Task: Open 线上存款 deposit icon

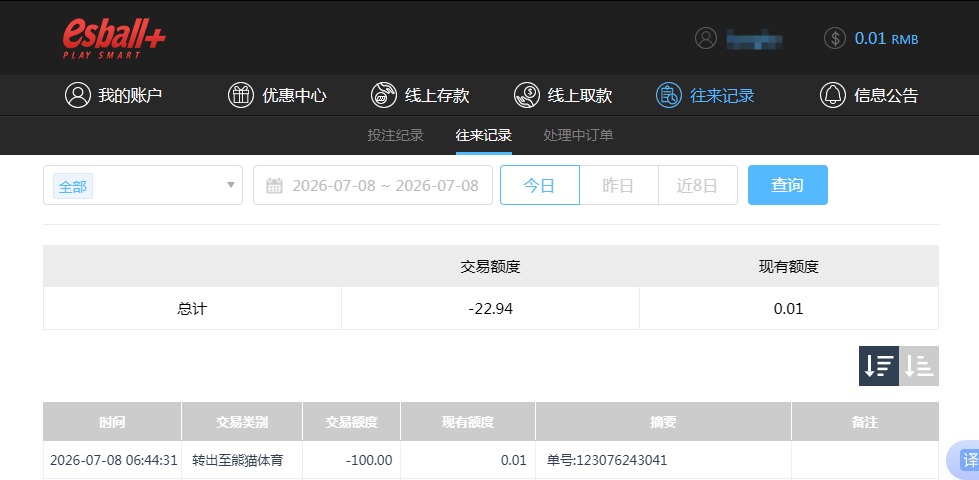Action: click(x=384, y=96)
